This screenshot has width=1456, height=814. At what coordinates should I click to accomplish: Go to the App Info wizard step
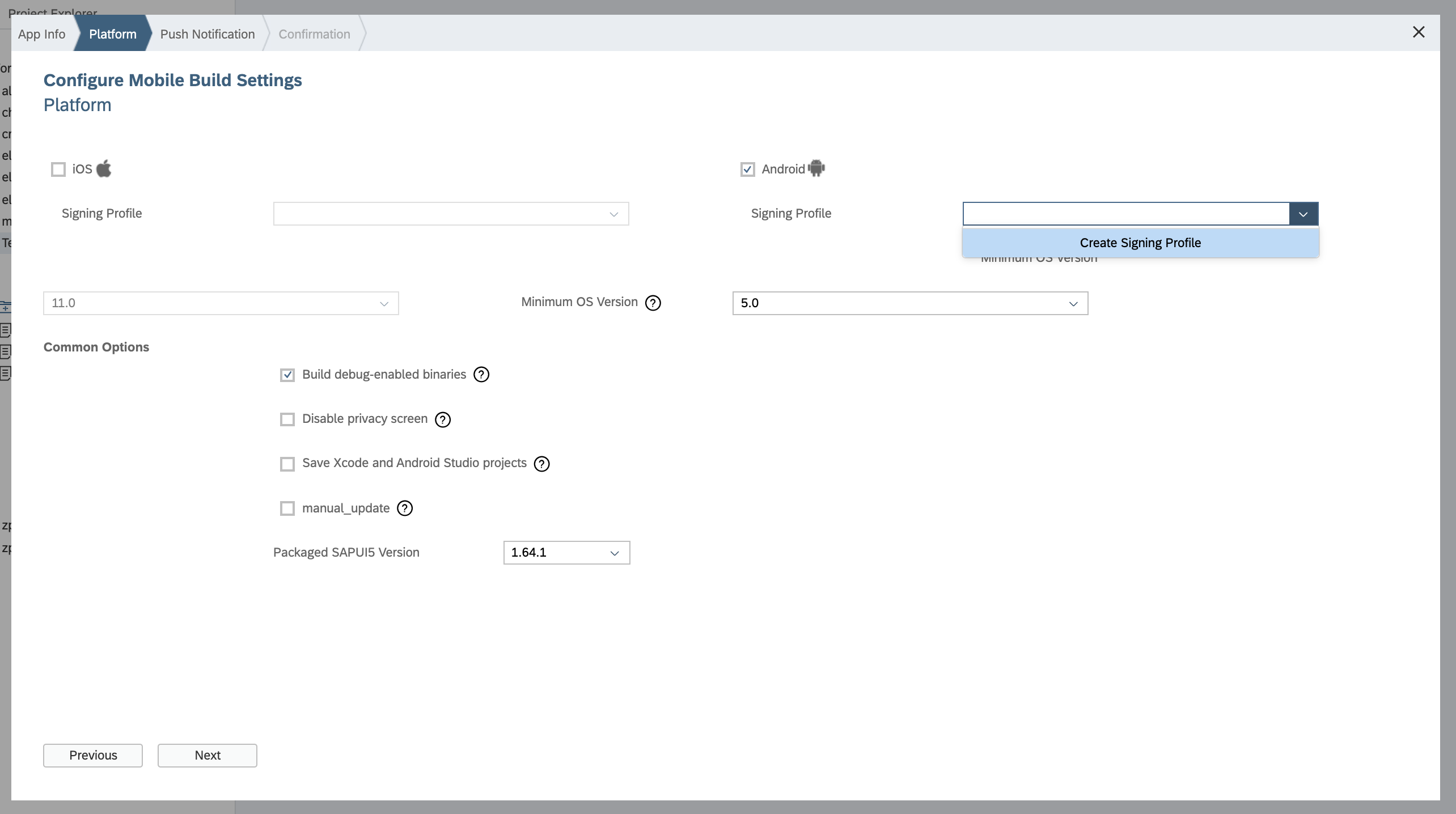(42, 34)
